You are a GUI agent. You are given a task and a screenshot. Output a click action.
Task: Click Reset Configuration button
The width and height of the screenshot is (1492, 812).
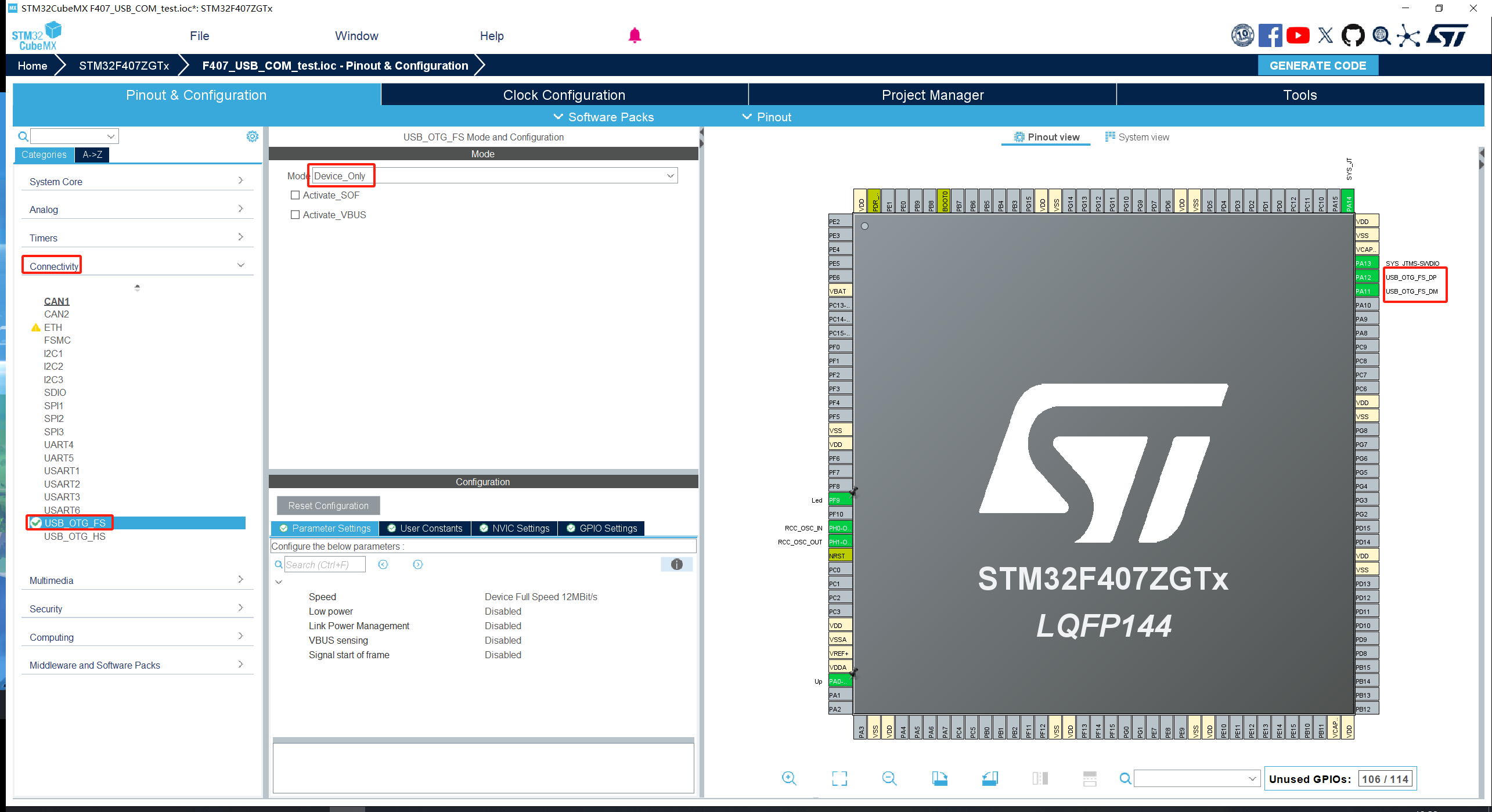[x=328, y=506]
